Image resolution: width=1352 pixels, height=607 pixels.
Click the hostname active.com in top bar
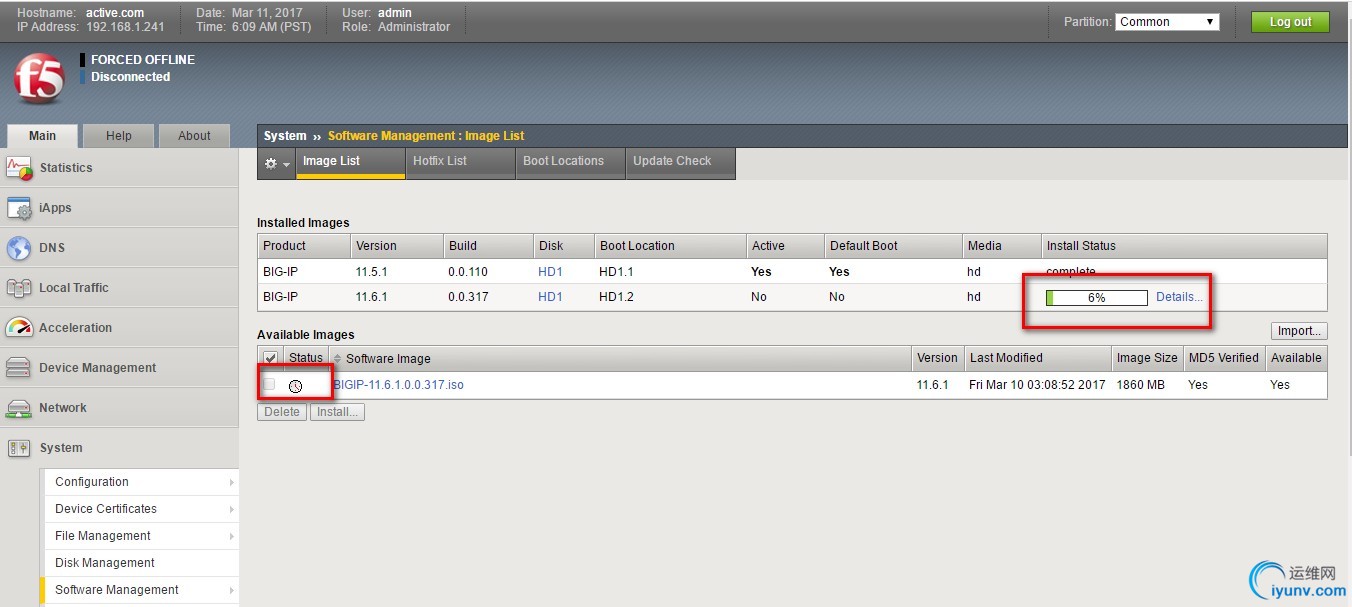115,13
